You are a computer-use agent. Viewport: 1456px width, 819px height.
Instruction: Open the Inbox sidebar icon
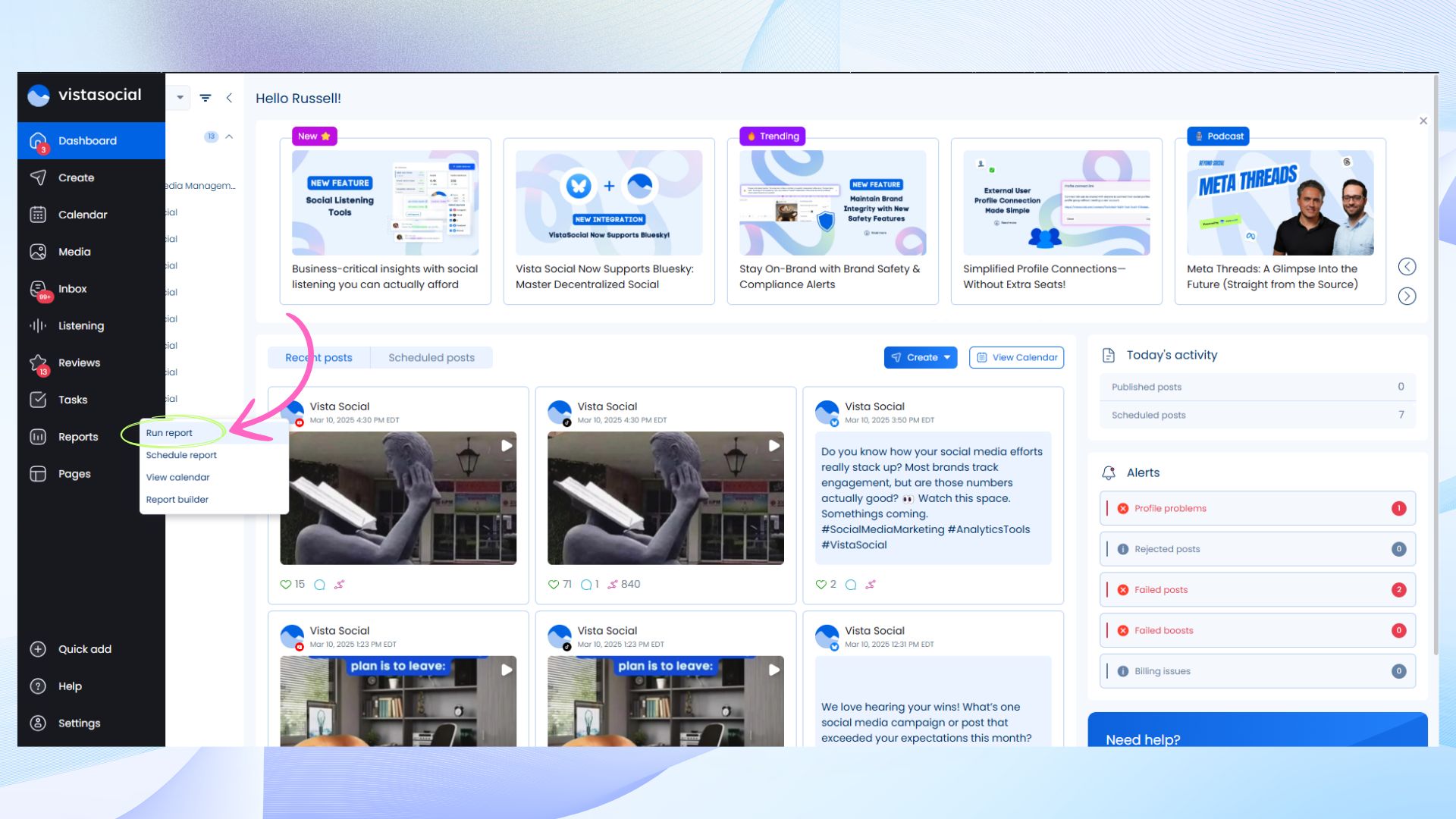[38, 289]
